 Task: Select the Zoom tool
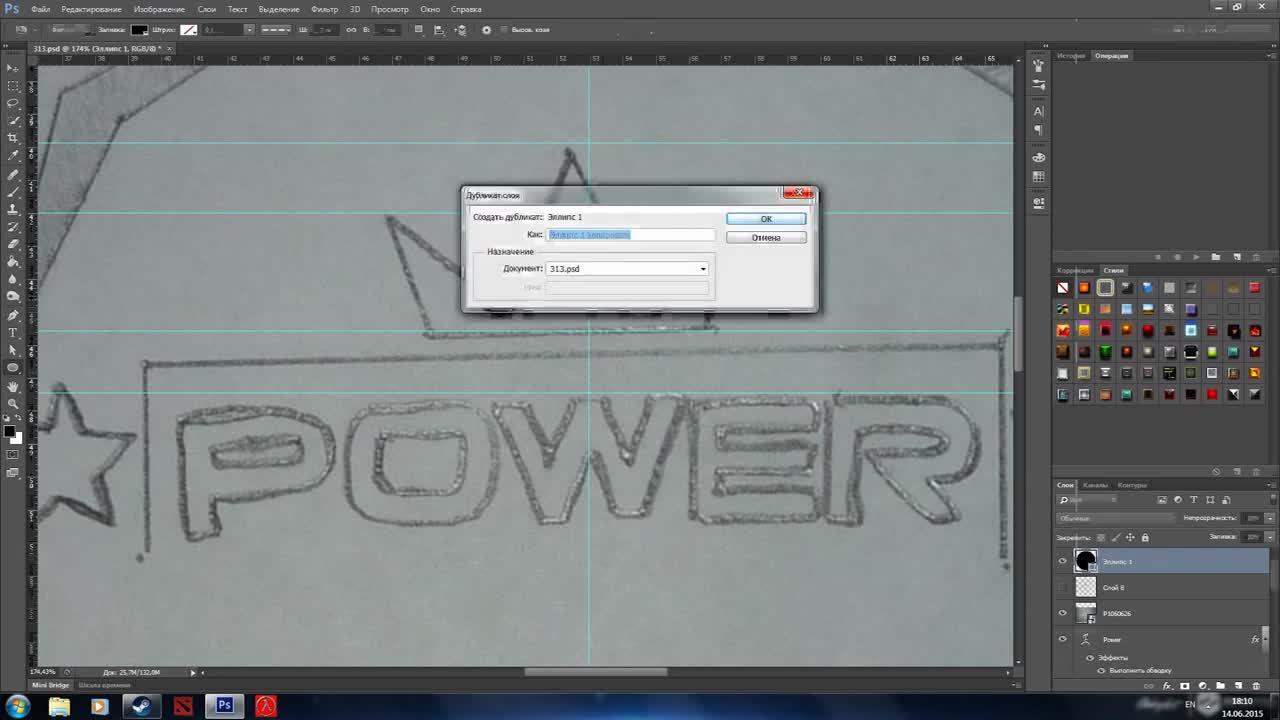(13, 403)
